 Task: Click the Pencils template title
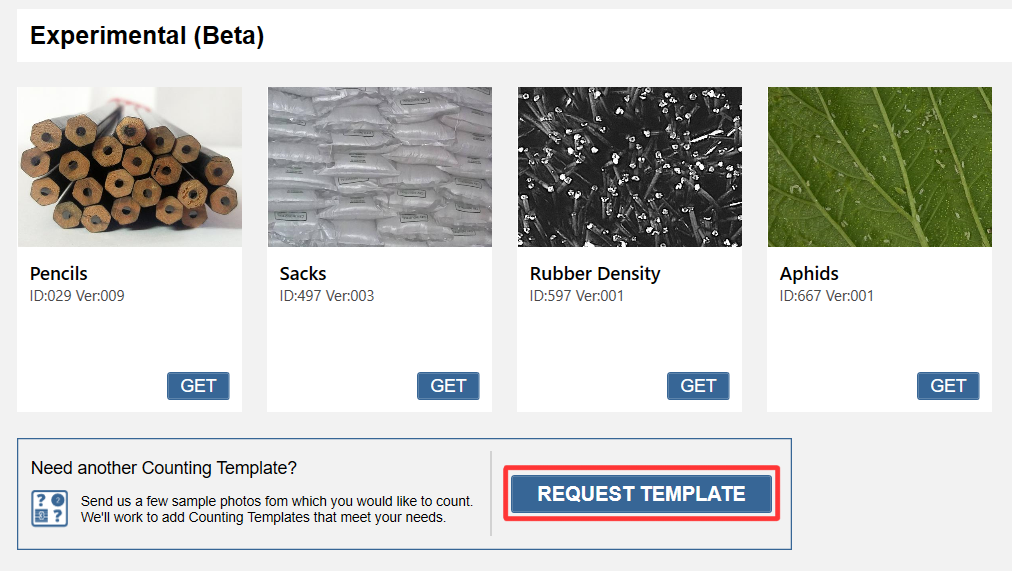pos(59,274)
